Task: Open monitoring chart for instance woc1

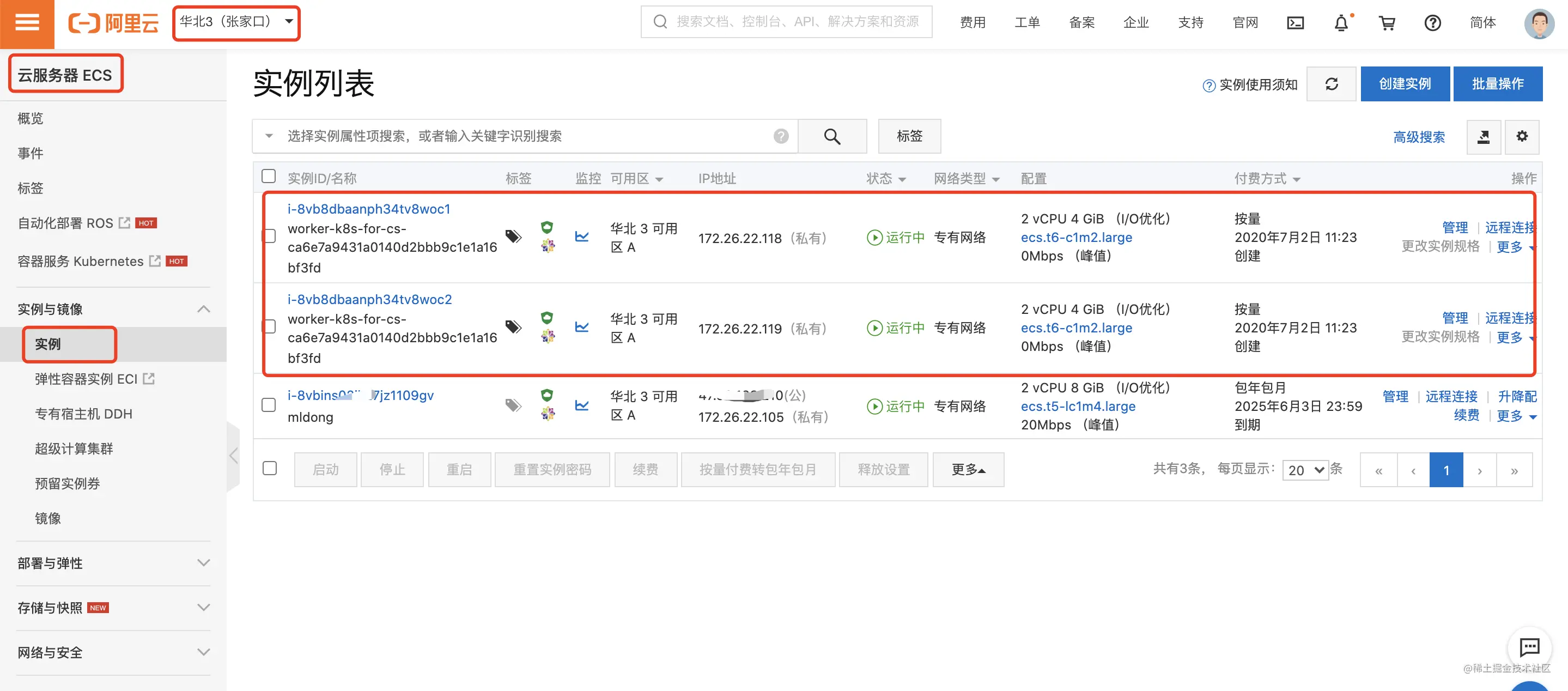Action: (x=582, y=237)
